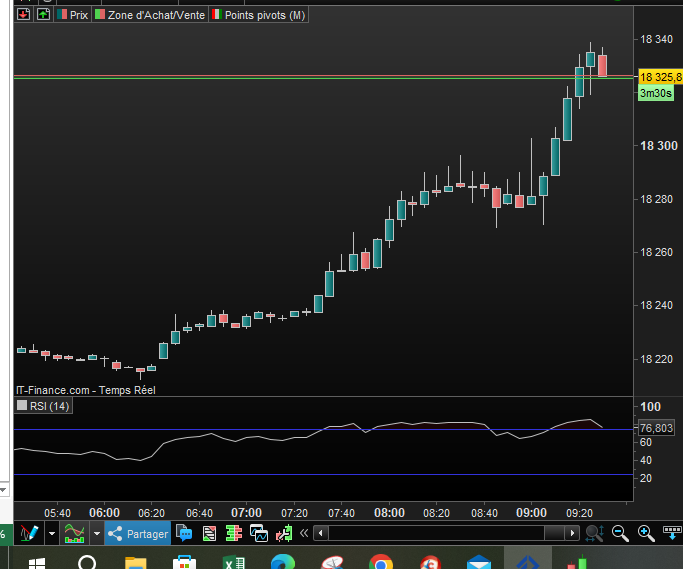The height and width of the screenshot is (569, 683).
Task: Open the green-red order book icon
Action: pyautogui.click(x=234, y=533)
